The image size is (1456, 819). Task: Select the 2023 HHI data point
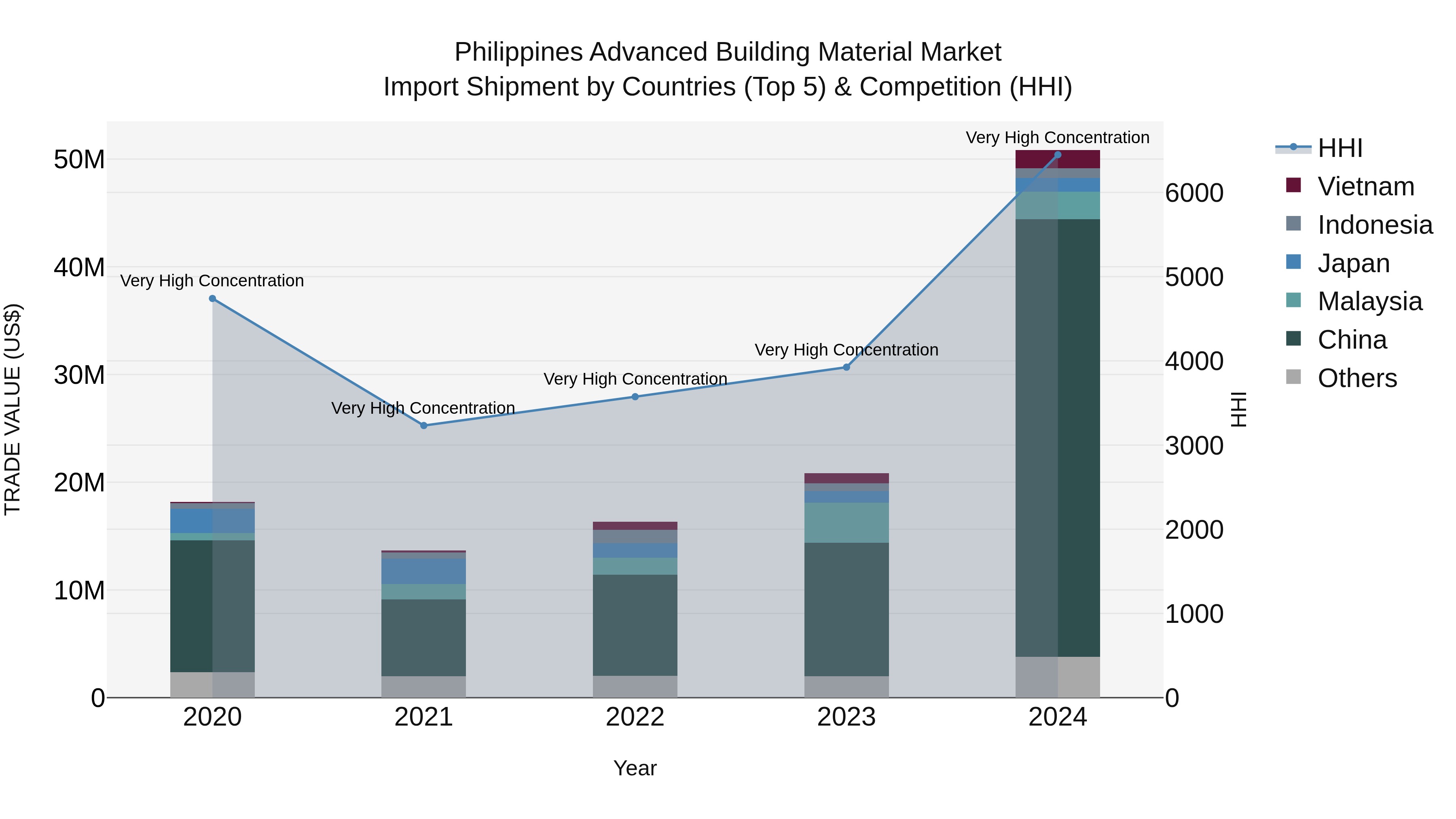pyautogui.click(x=847, y=367)
